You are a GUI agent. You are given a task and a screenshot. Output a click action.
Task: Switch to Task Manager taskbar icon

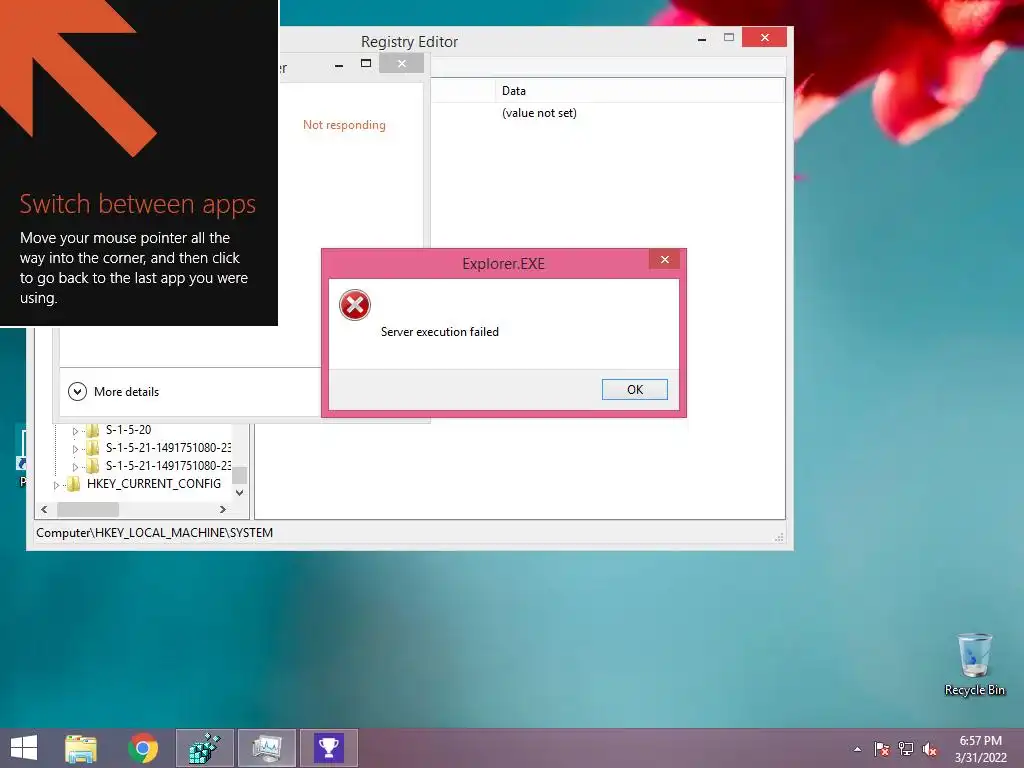click(x=267, y=748)
